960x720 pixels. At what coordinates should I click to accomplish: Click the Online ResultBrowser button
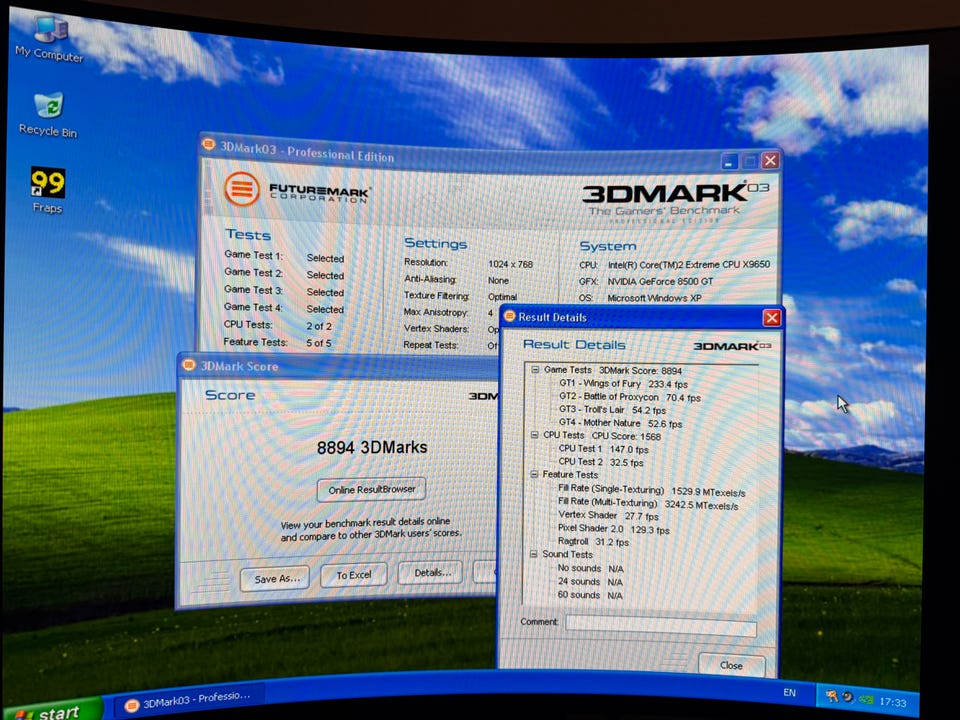(x=372, y=490)
